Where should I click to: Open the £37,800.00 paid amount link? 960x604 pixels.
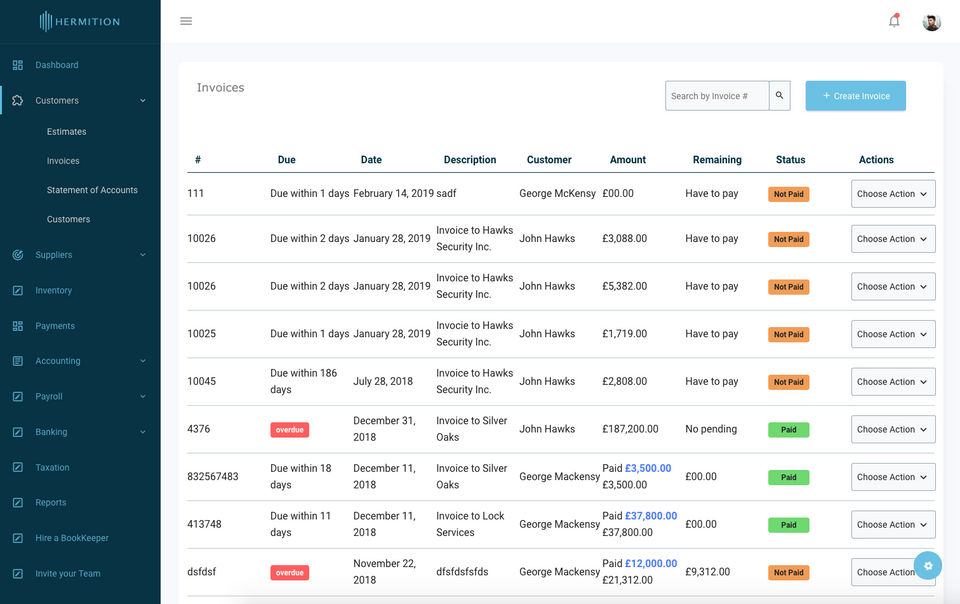(x=651, y=516)
